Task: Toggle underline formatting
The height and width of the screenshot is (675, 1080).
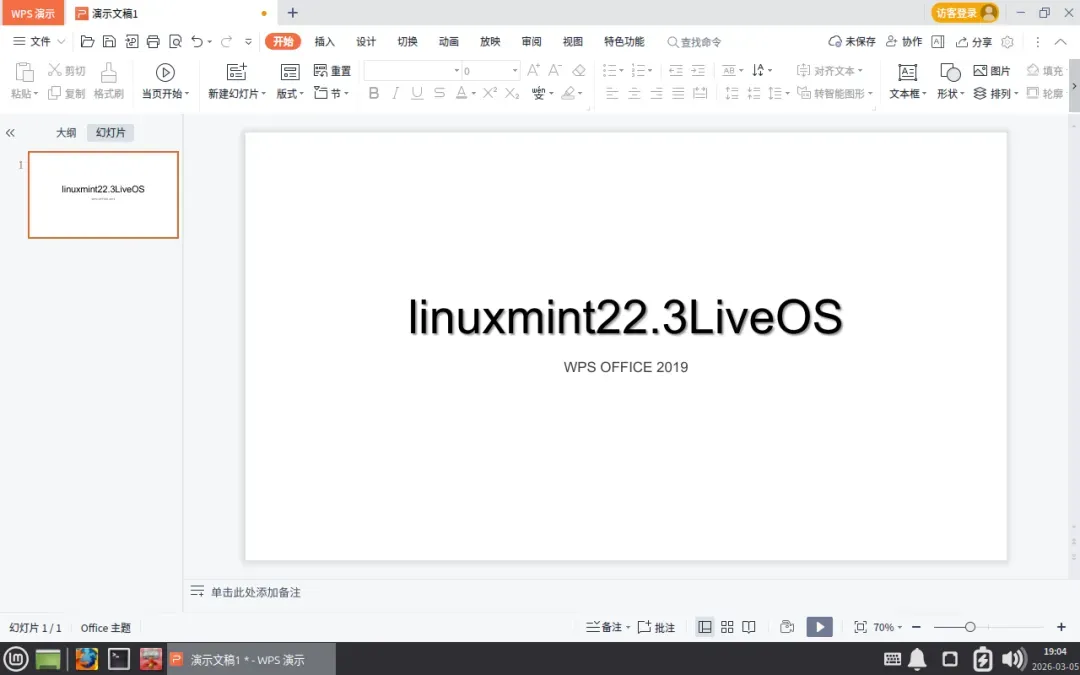Action: pyautogui.click(x=417, y=93)
